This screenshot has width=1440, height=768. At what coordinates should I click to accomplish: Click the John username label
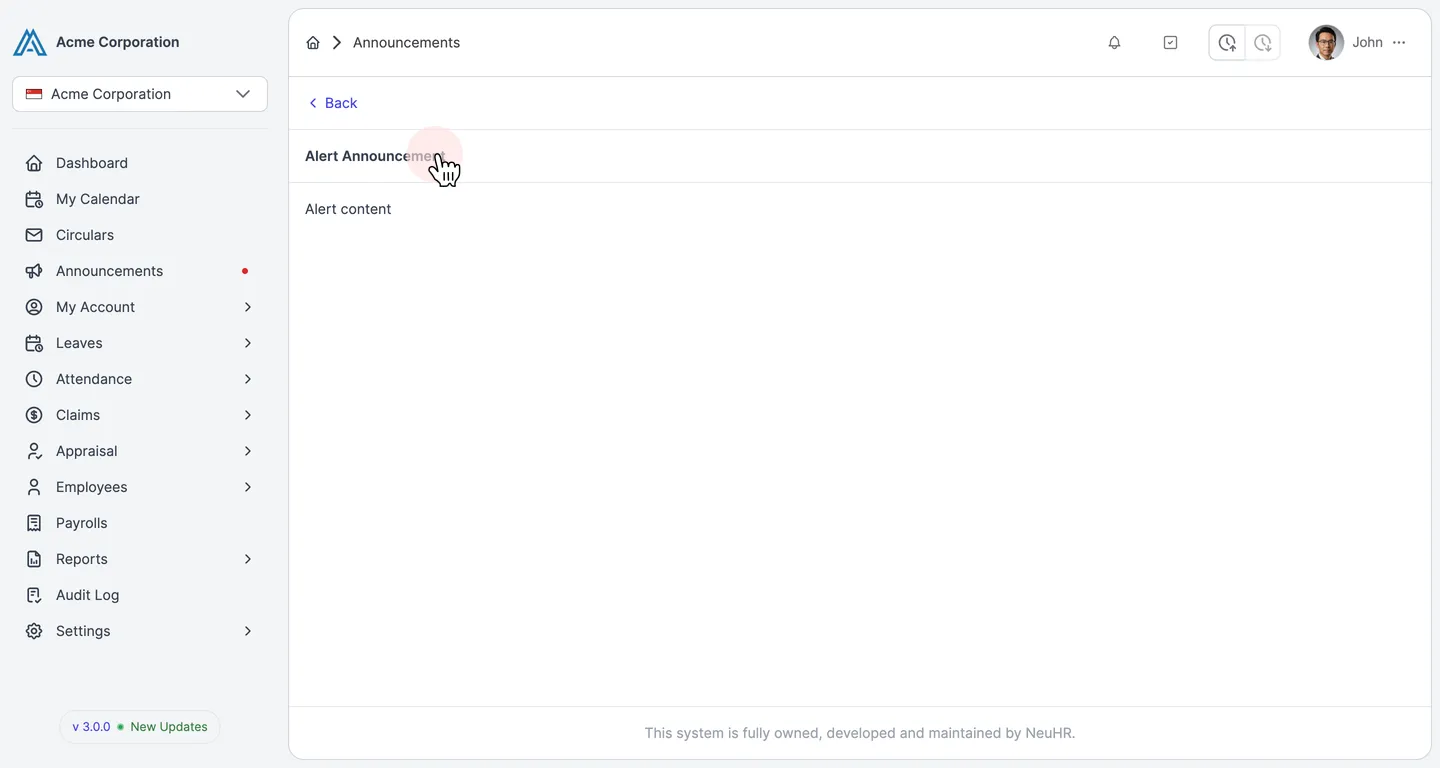click(1367, 42)
